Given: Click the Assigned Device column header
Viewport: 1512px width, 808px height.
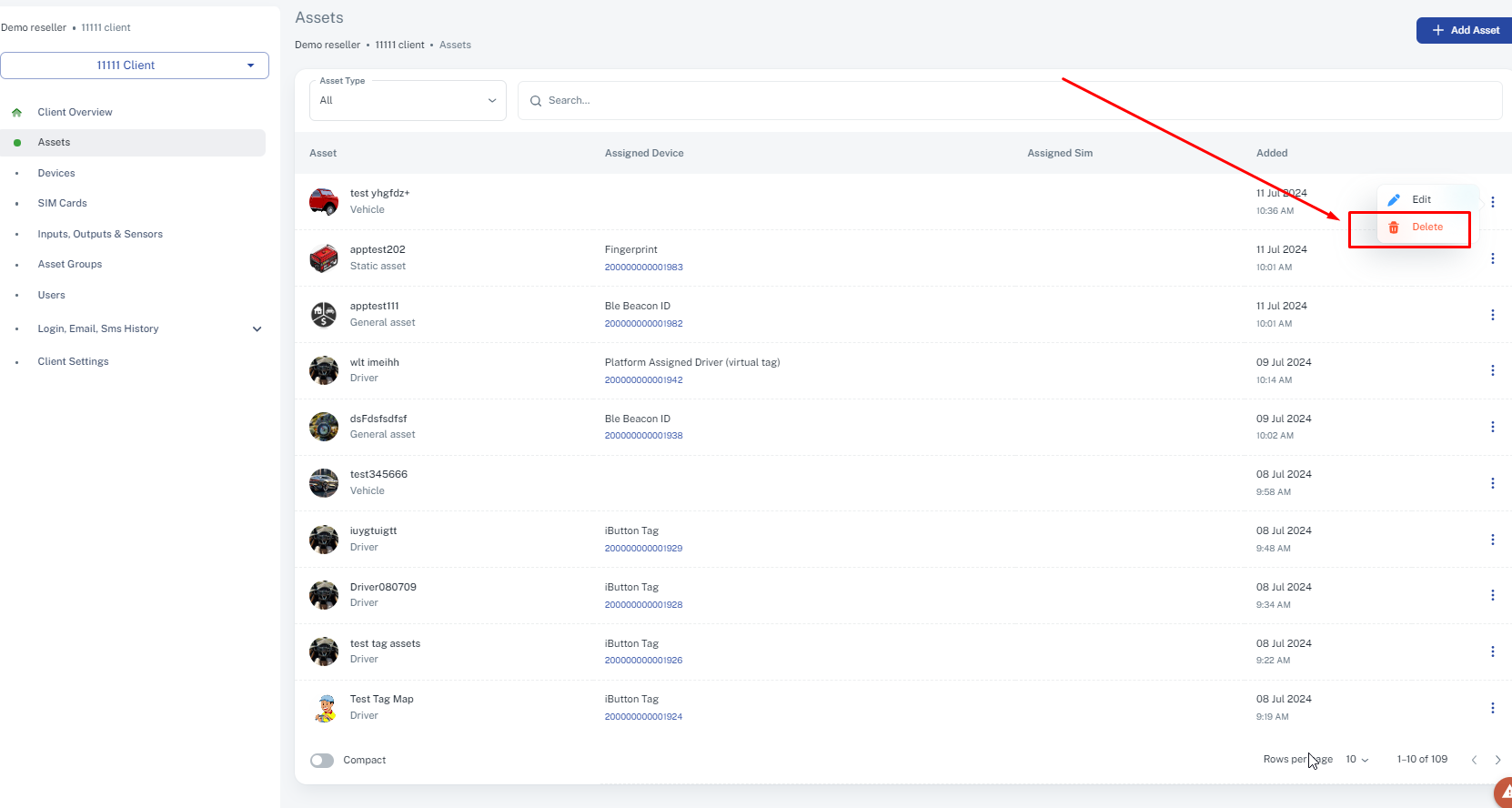Looking at the screenshot, I should tap(644, 153).
